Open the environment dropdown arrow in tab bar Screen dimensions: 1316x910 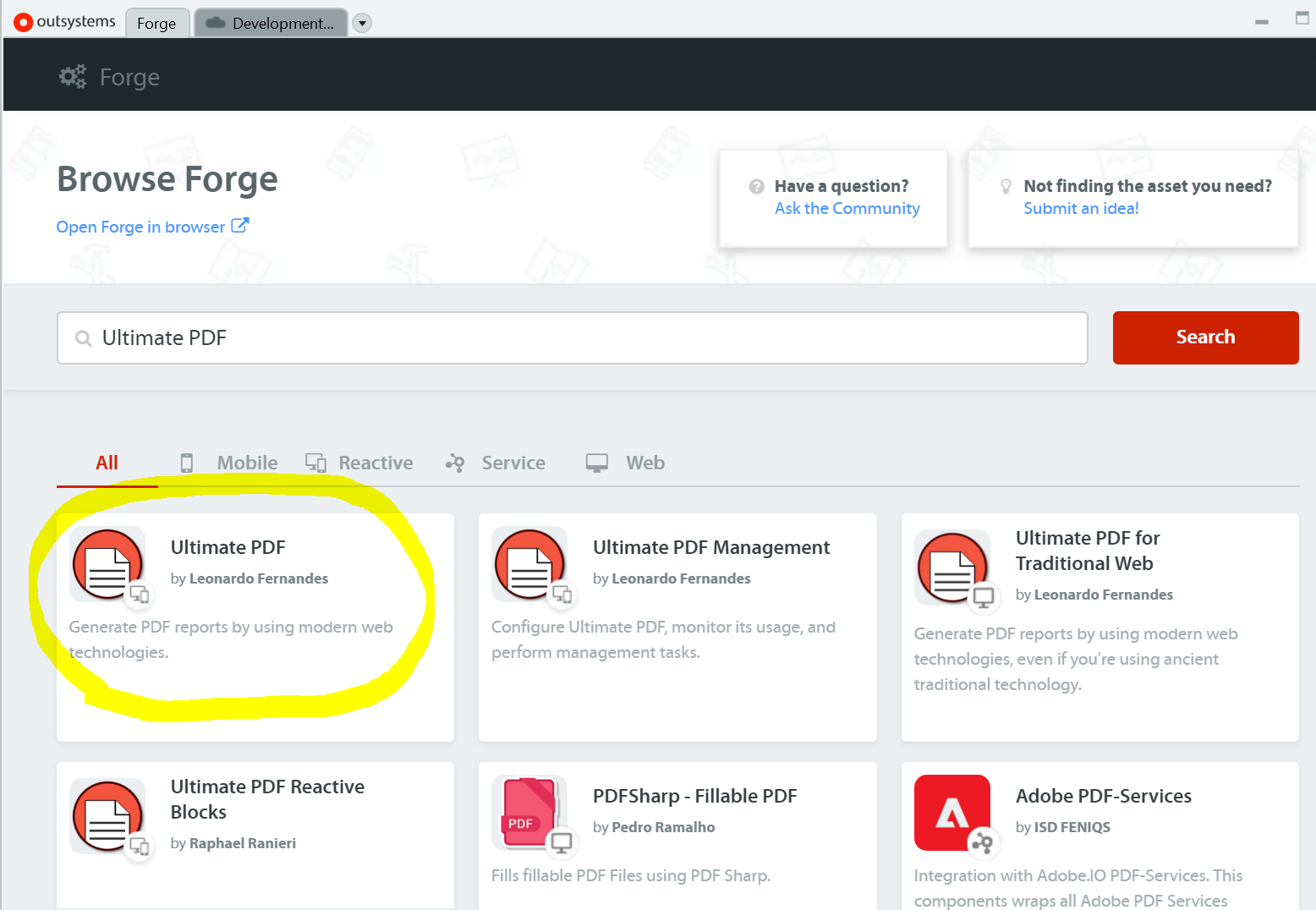[x=362, y=23]
